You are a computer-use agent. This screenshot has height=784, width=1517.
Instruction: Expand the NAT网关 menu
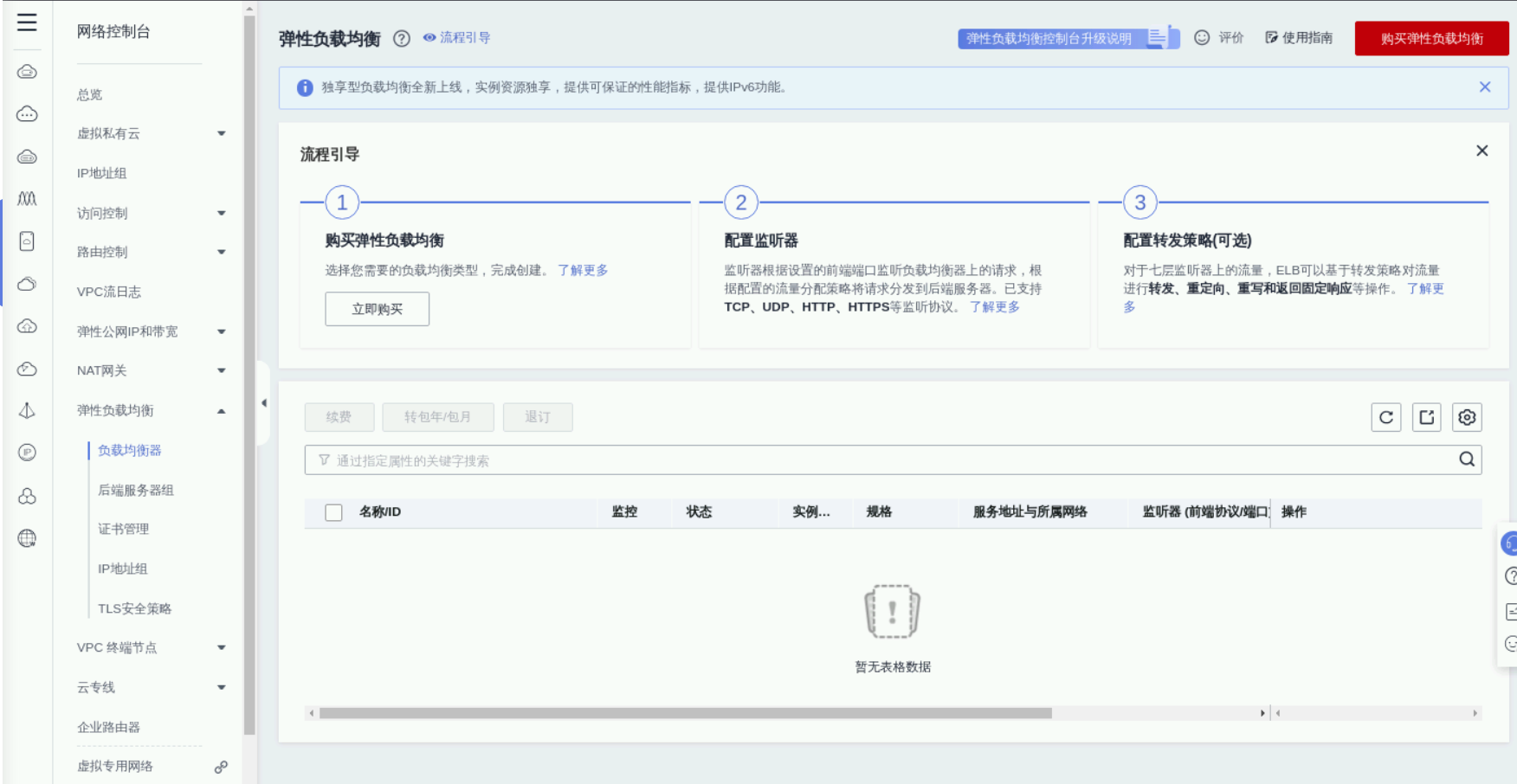[222, 370]
